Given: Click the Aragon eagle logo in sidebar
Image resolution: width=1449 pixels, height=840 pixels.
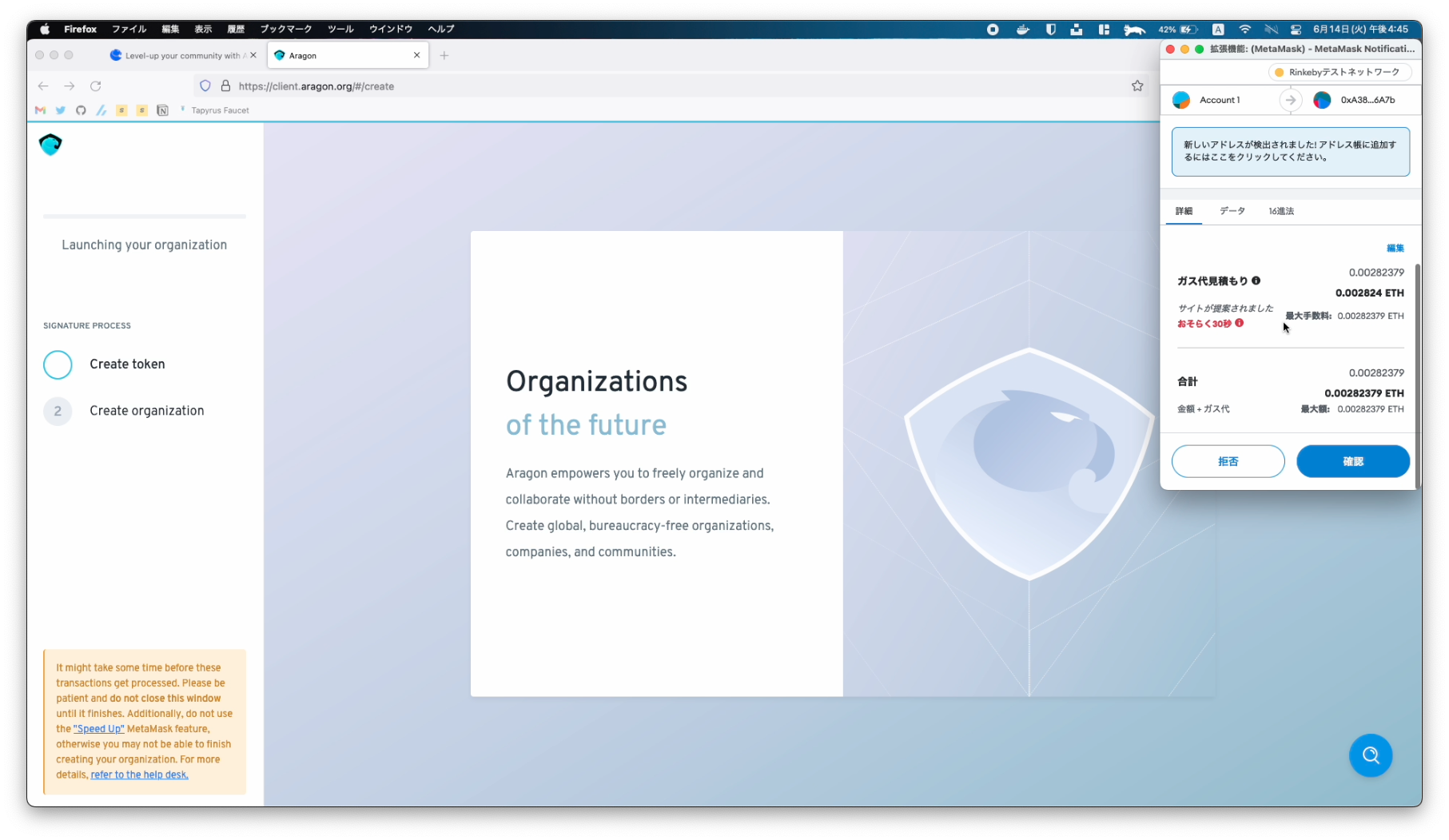Looking at the screenshot, I should click(50, 145).
